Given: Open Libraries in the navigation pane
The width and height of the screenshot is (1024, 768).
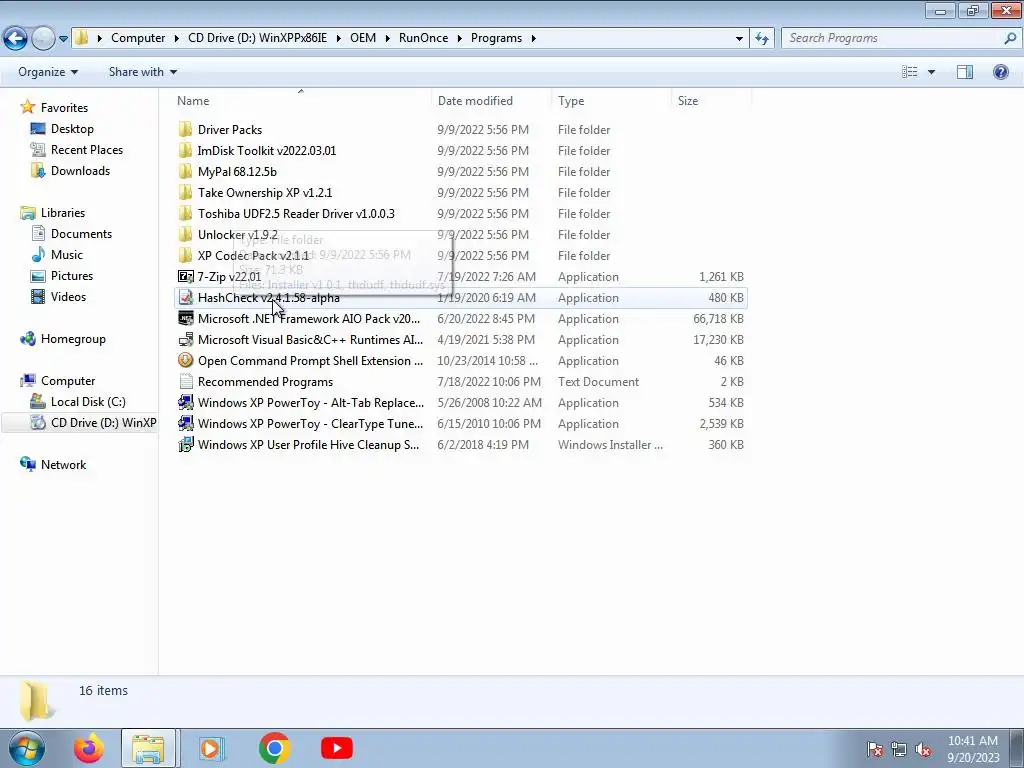Looking at the screenshot, I should 63,213.
